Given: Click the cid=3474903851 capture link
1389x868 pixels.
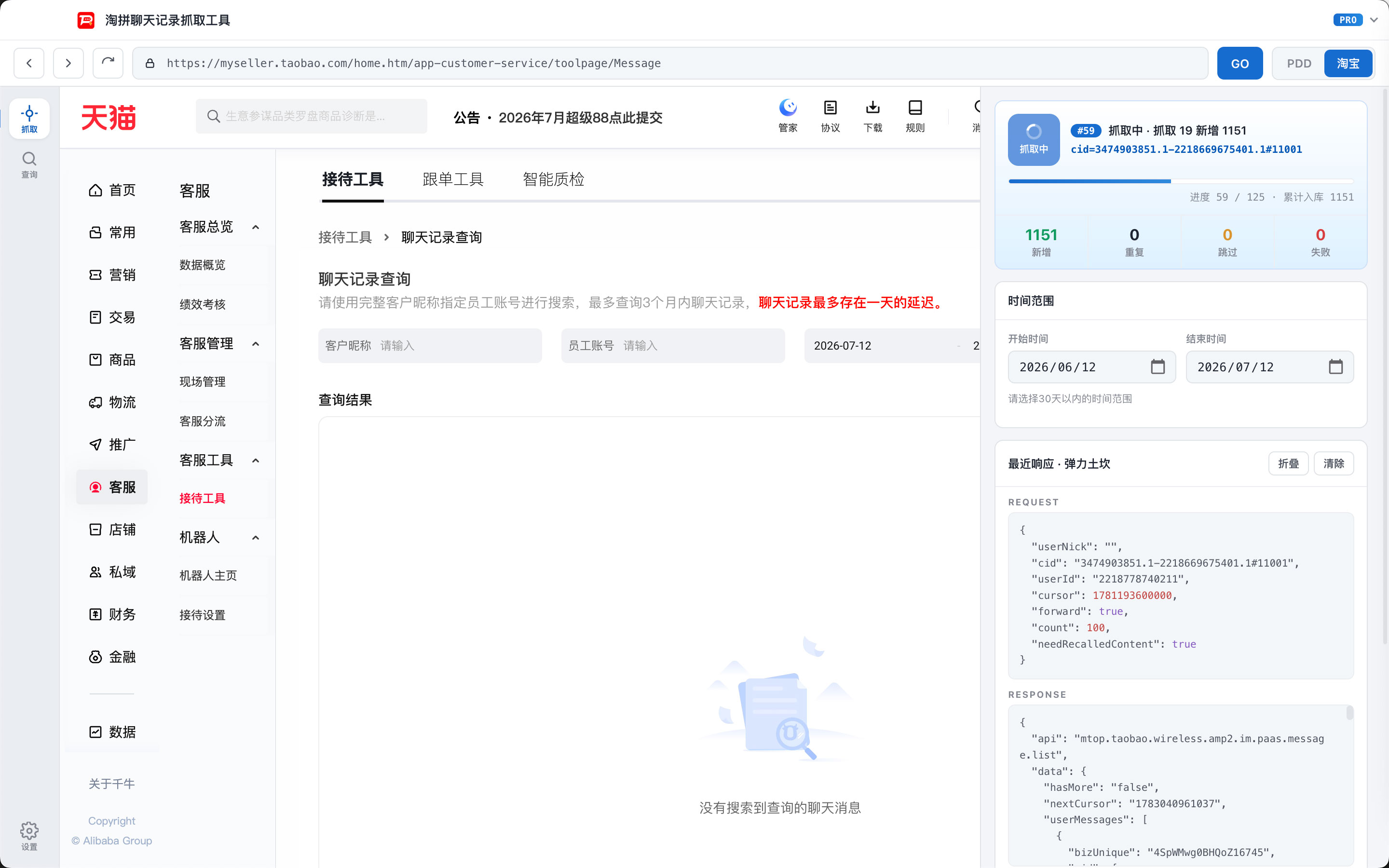Looking at the screenshot, I should tap(1186, 149).
